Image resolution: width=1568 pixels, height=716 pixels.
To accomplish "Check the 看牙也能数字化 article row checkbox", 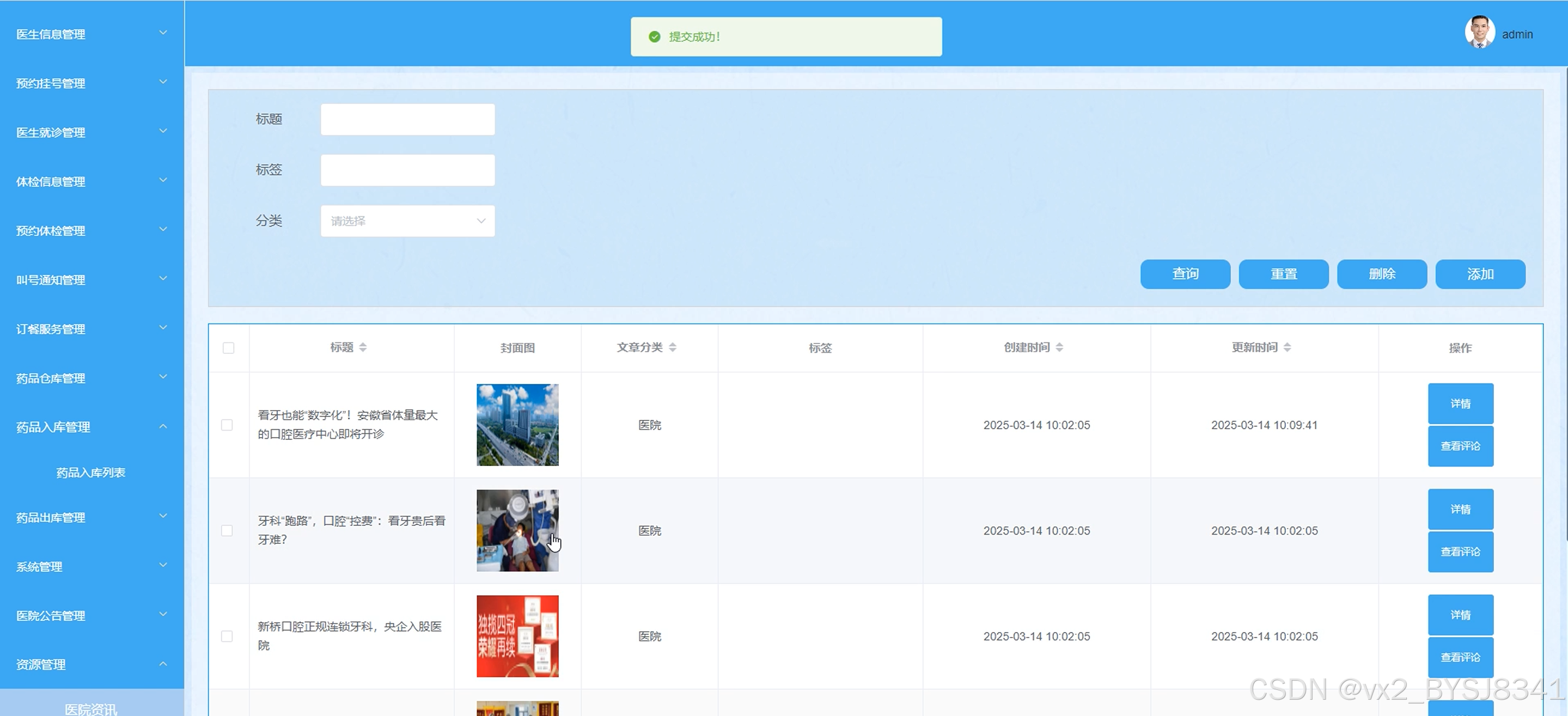I will [x=227, y=425].
